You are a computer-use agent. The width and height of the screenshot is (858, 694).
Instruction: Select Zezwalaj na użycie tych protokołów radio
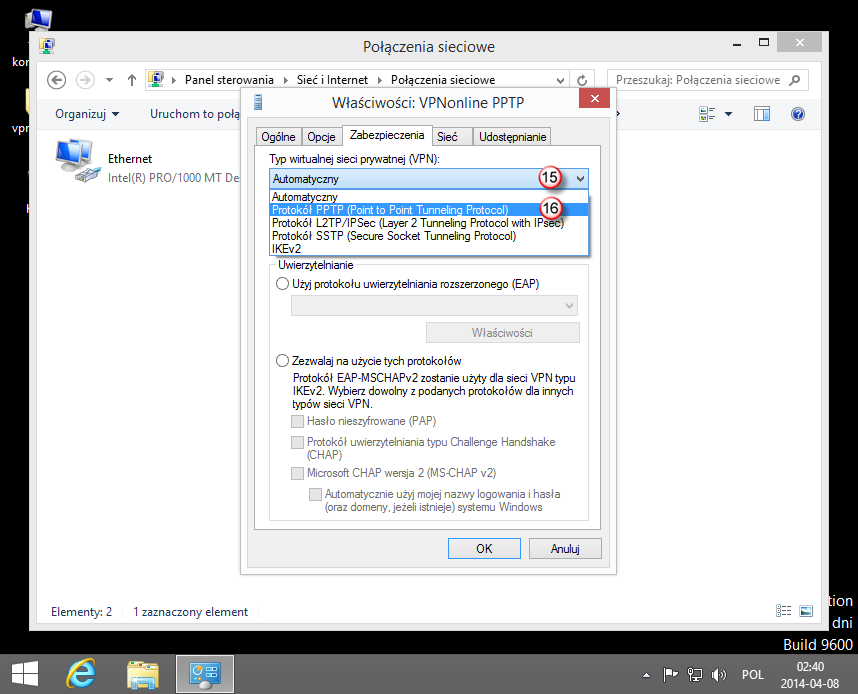pos(282,361)
